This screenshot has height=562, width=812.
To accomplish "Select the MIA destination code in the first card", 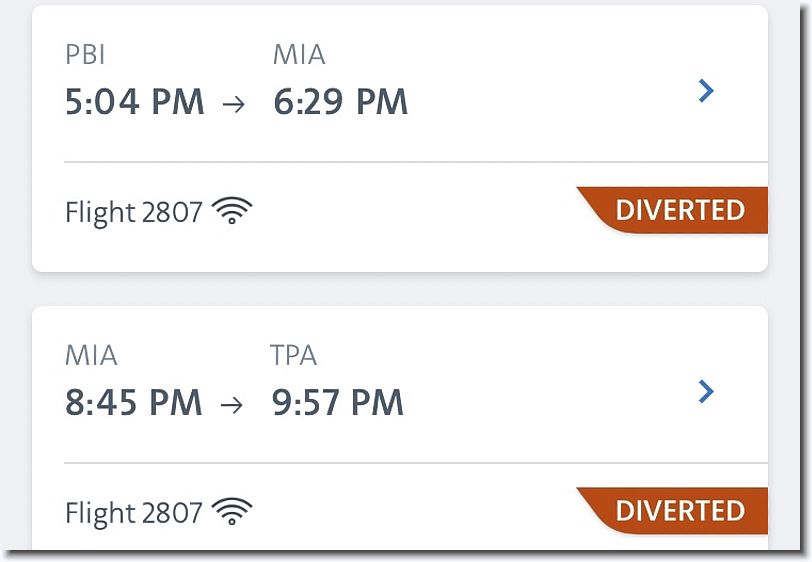I will point(299,54).
